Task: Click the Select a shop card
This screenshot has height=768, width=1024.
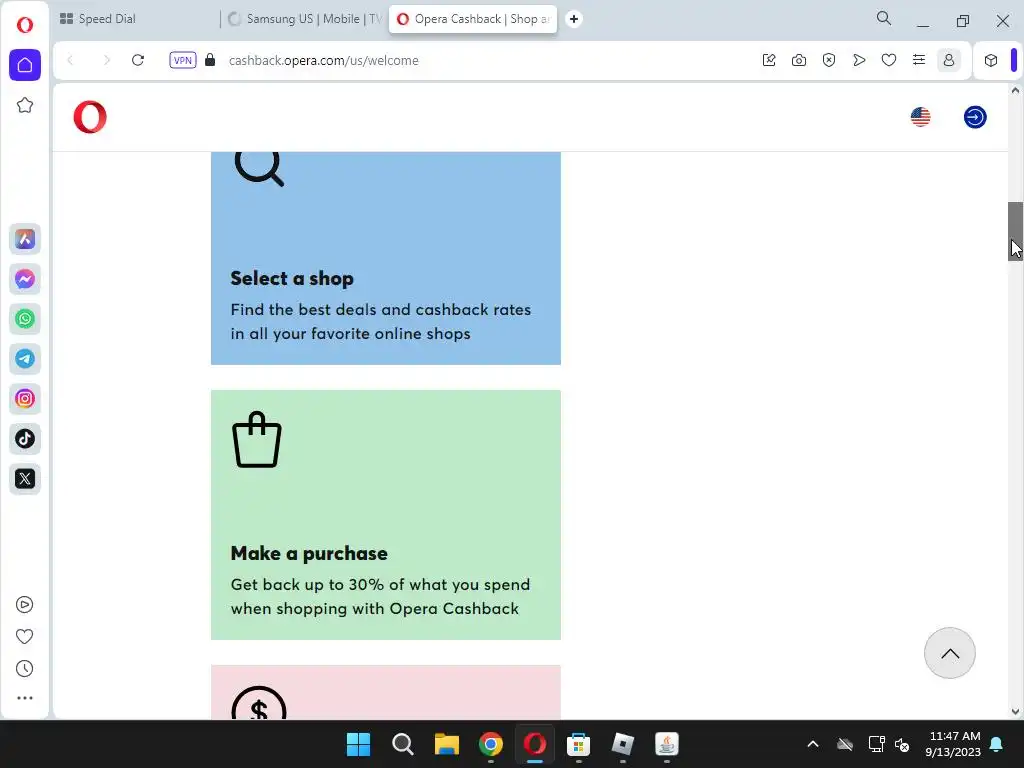Action: [x=385, y=259]
